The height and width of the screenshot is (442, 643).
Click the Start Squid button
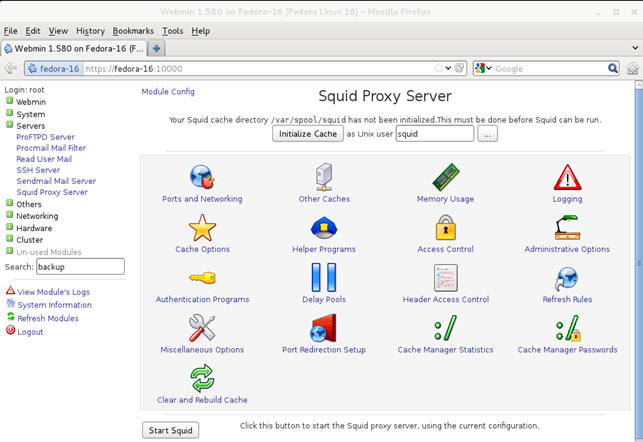[170, 430]
